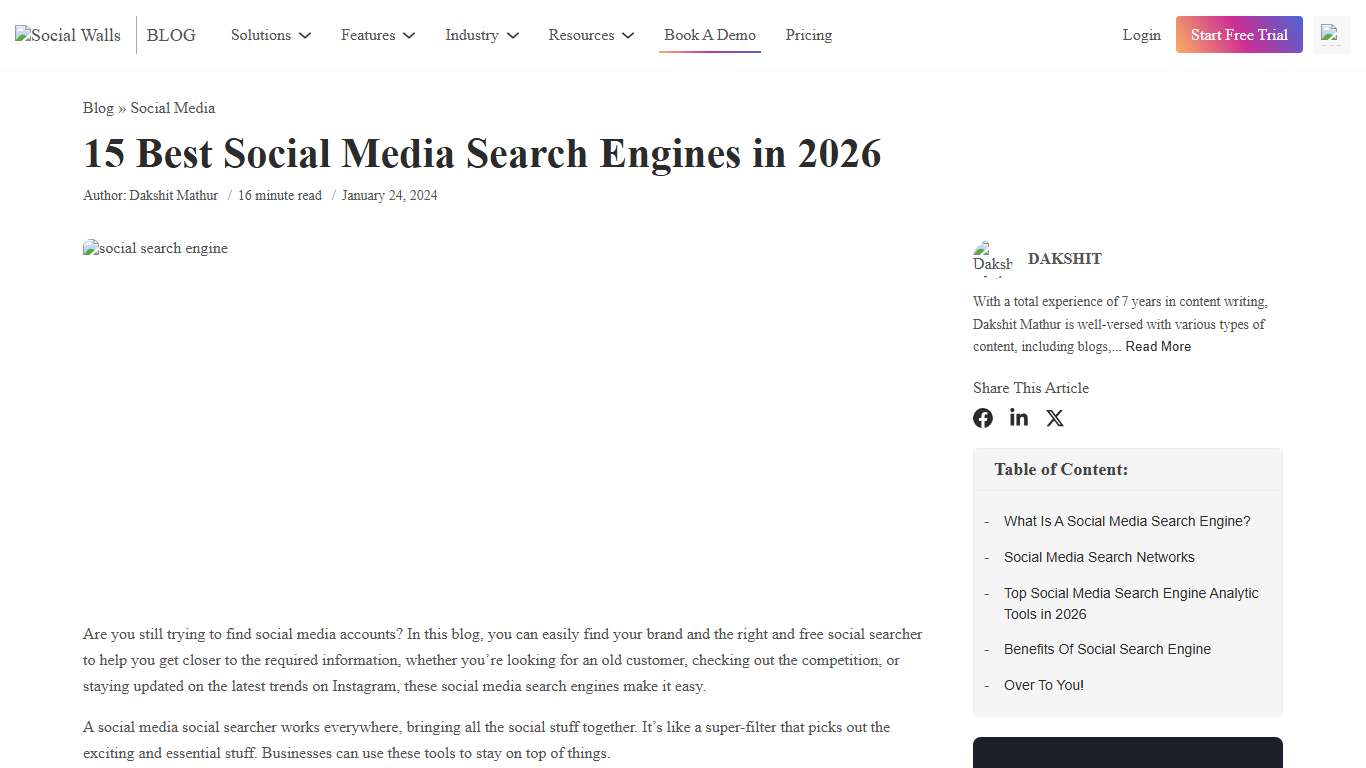Jump to 'Benefits Of Social Search Engine'
1366x768 pixels.
[1107, 649]
